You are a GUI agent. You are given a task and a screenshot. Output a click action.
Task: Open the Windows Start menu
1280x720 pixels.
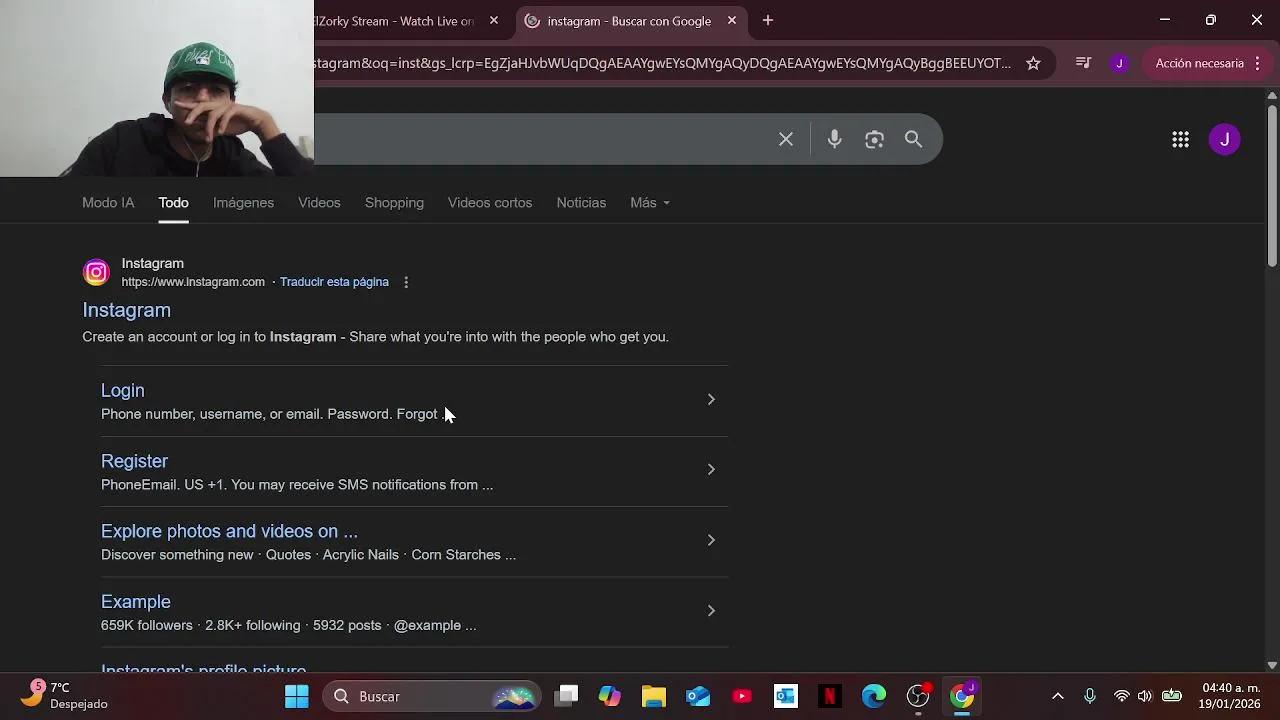click(297, 696)
